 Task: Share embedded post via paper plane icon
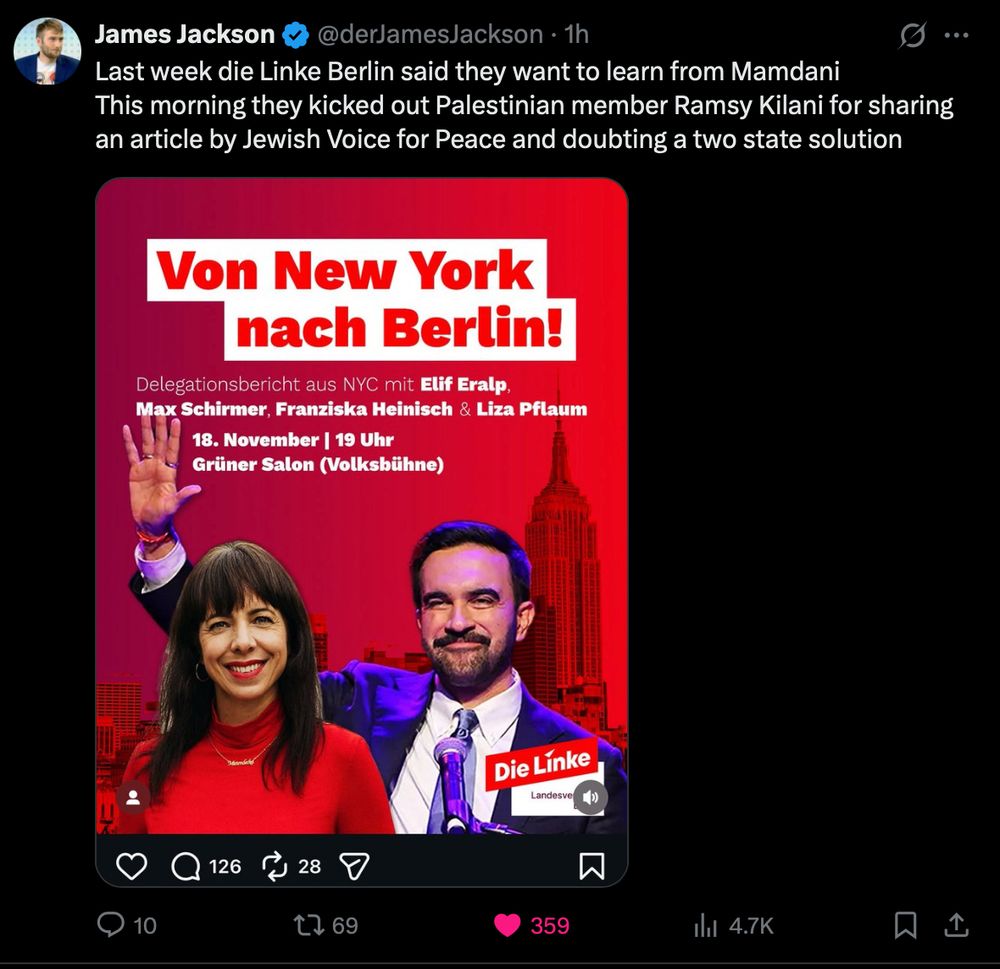354,866
